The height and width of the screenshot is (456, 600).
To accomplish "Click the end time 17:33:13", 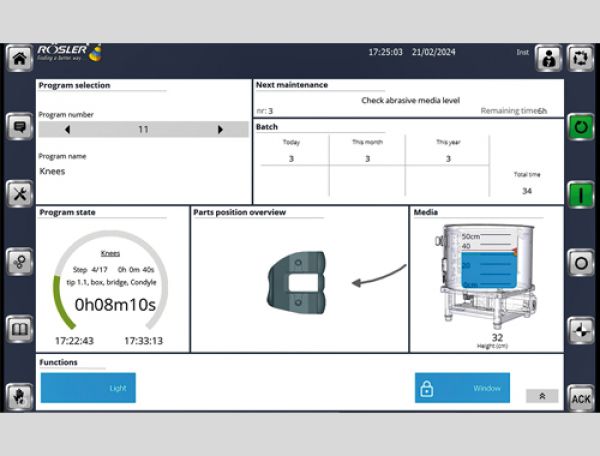I will (143, 340).
